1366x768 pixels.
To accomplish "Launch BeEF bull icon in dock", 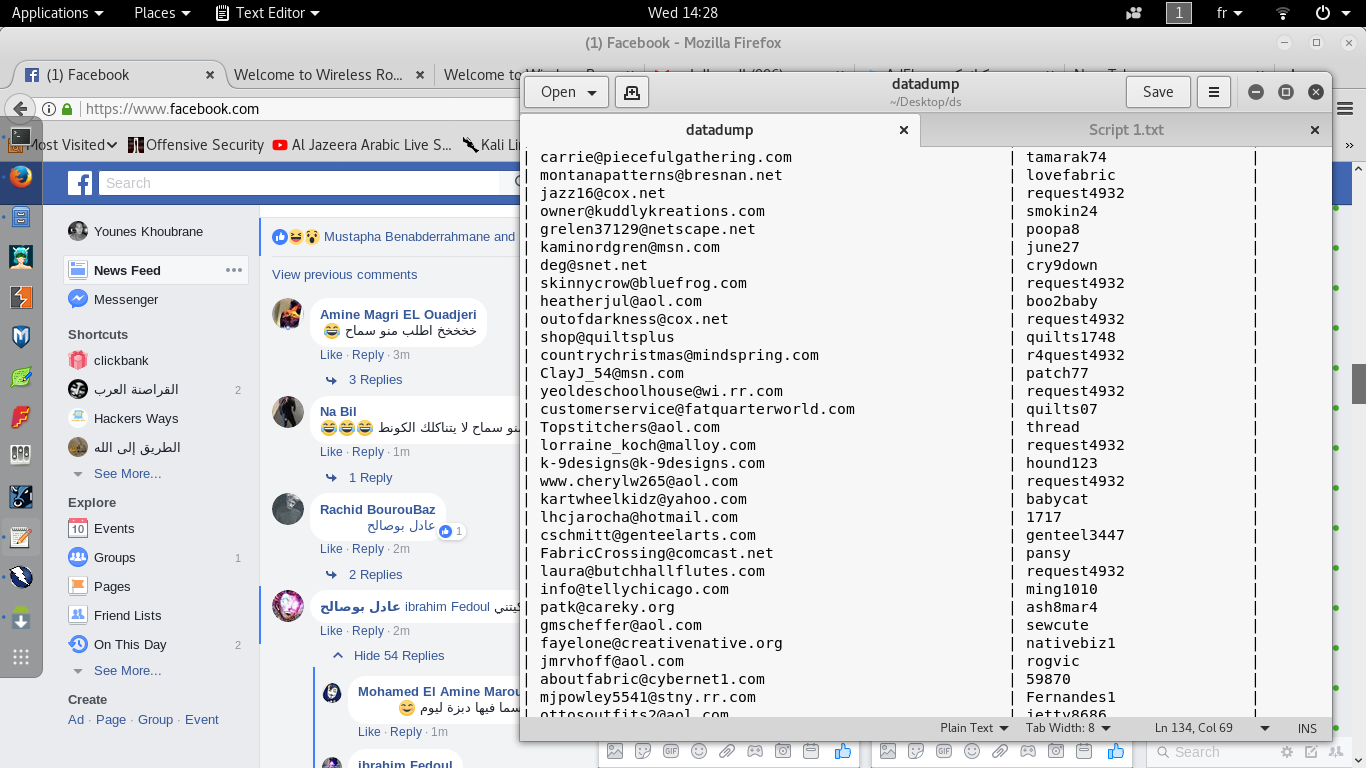I will click(x=21, y=497).
